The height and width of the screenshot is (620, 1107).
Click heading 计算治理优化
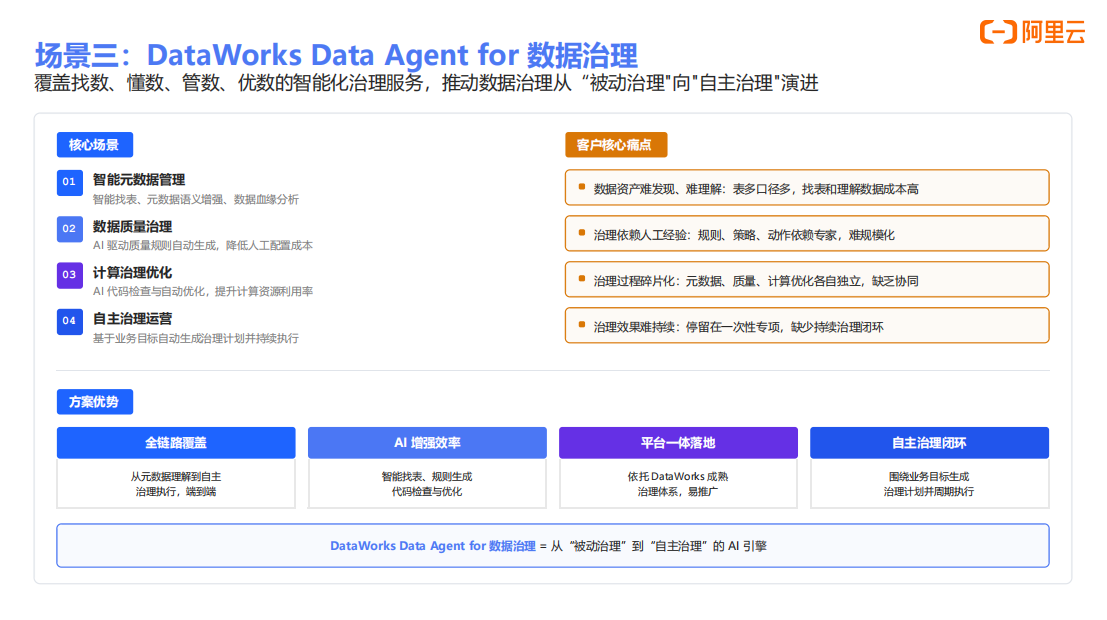[x=133, y=273]
